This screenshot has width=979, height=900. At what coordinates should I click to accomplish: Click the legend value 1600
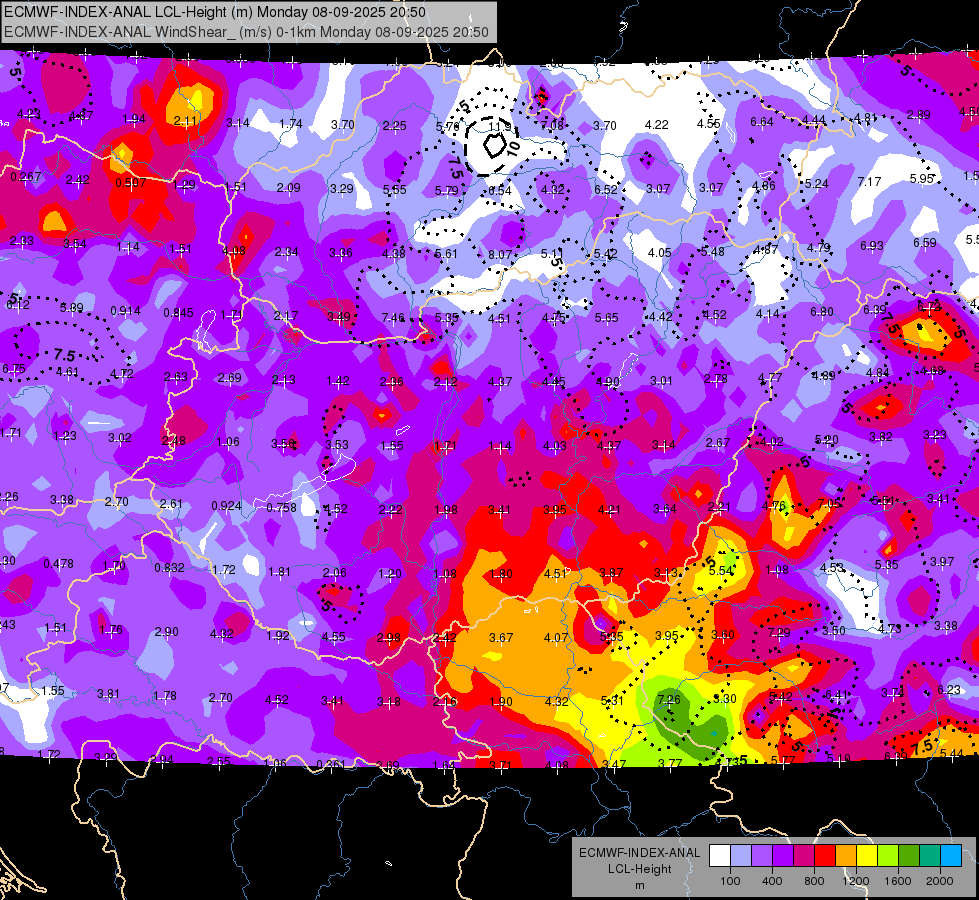pyautogui.click(x=898, y=881)
